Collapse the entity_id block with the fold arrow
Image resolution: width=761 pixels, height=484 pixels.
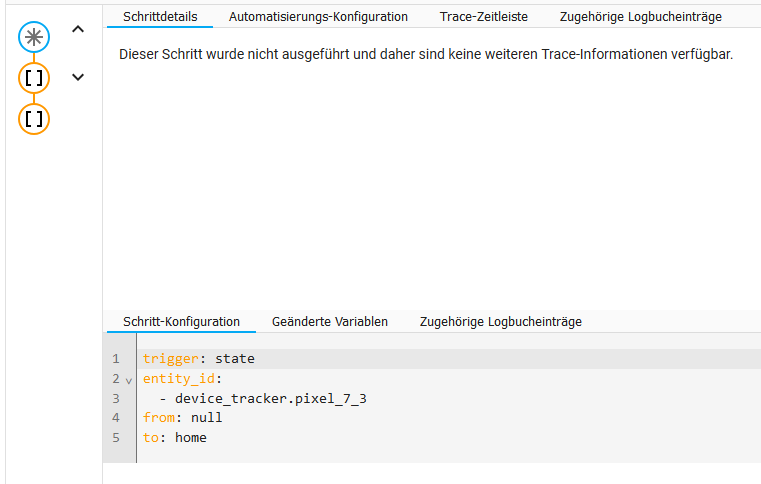pos(128,379)
